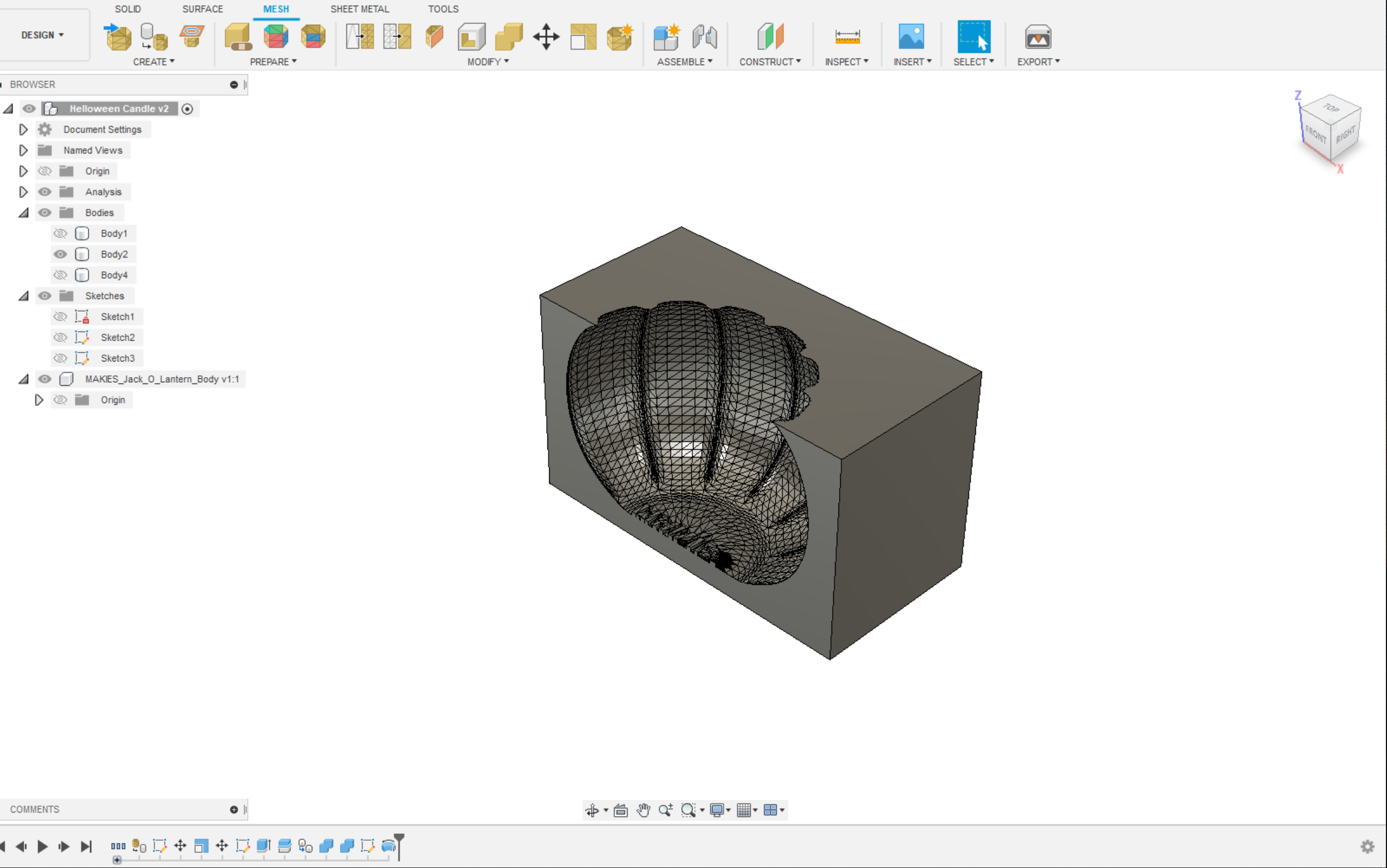Switch to the SURFACE tab

(203, 9)
